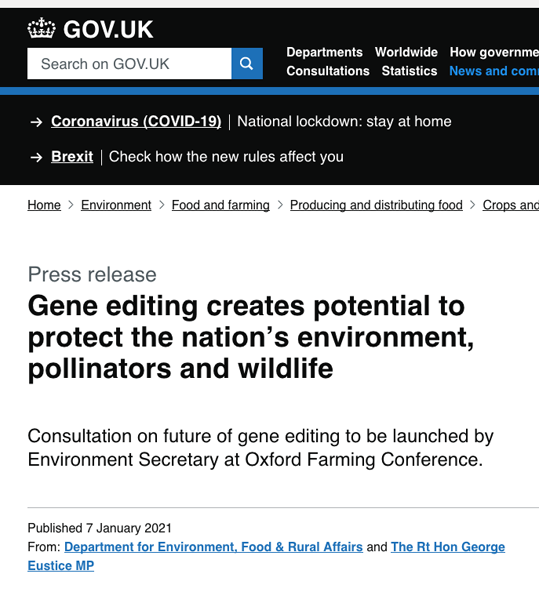539x592 pixels.
Task: Open Producing and distributing food breadcrumb
Action: click(x=376, y=205)
